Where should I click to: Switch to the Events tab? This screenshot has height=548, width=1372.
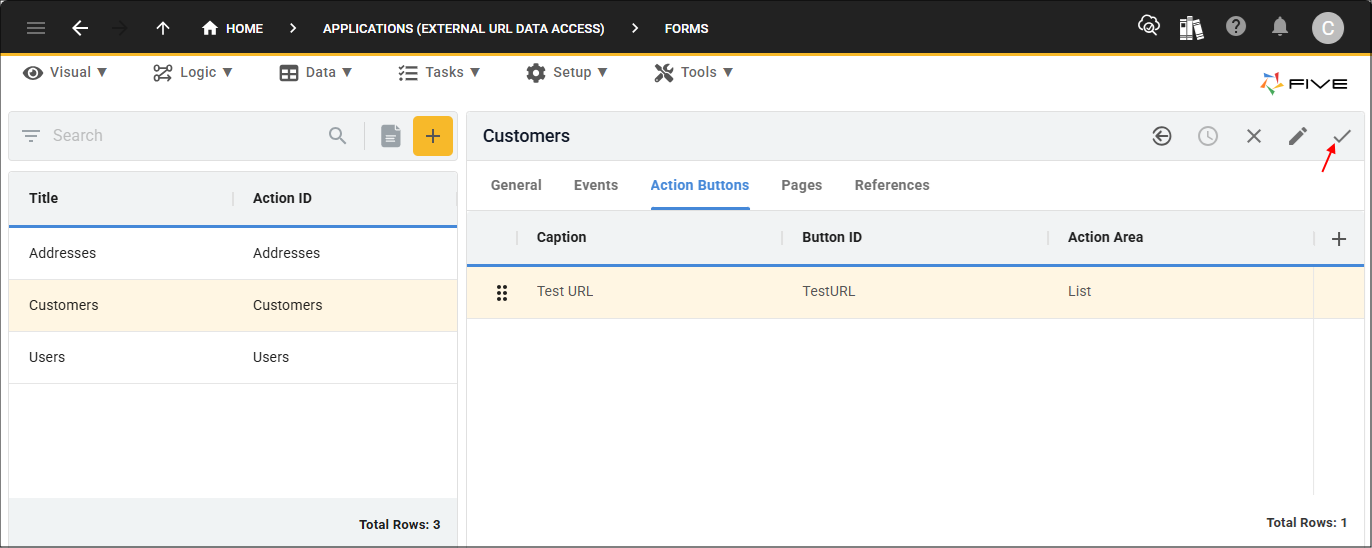coord(595,185)
